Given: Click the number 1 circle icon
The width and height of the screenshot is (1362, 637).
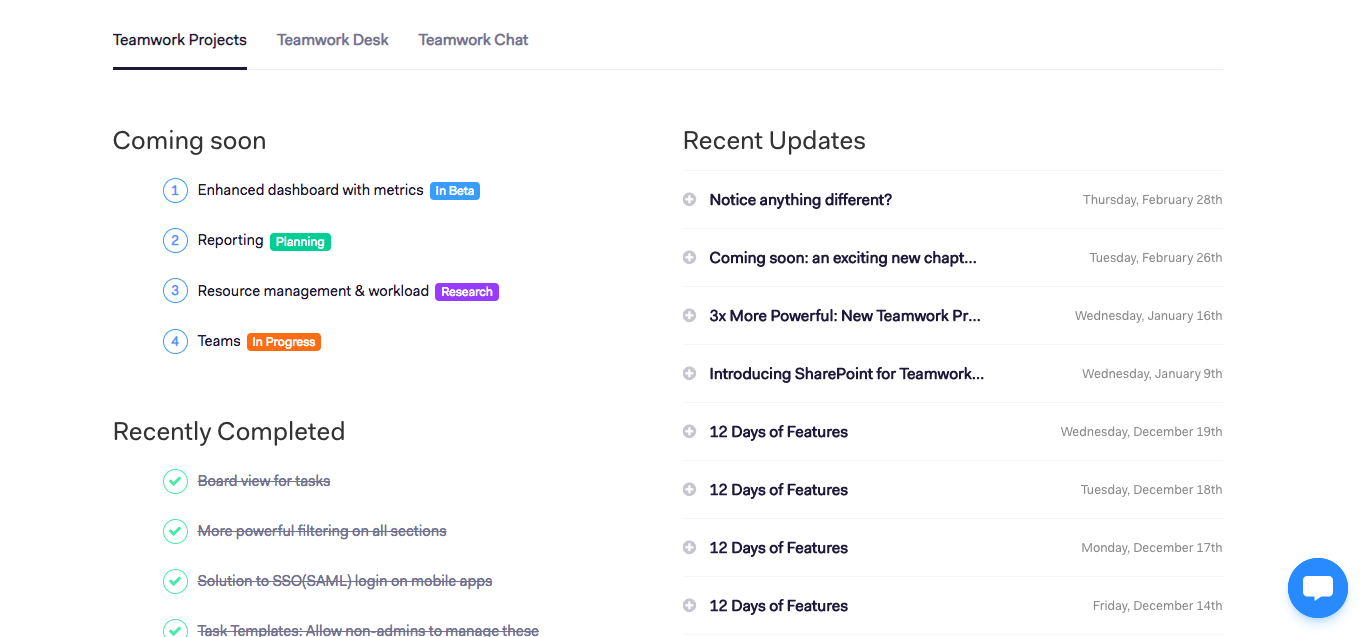Looking at the screenshot, I should 175,190.
